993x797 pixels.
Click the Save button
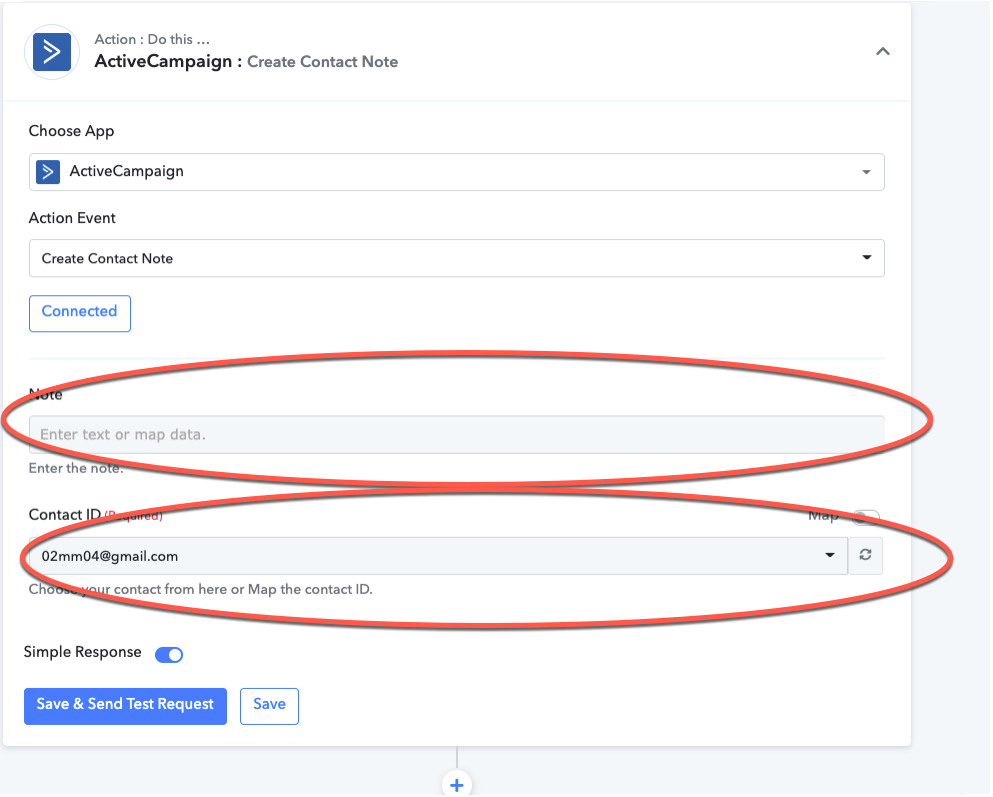coord(269,706)
